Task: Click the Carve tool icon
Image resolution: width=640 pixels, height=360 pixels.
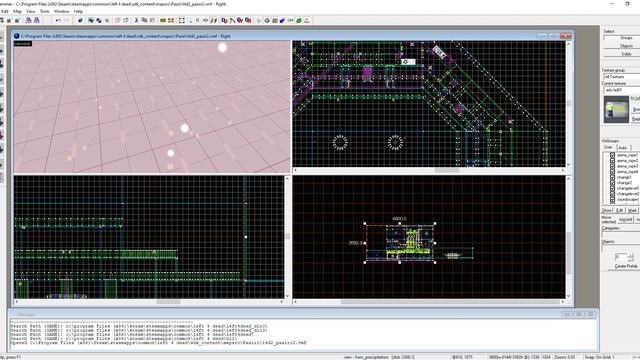Action: point(80,20)
